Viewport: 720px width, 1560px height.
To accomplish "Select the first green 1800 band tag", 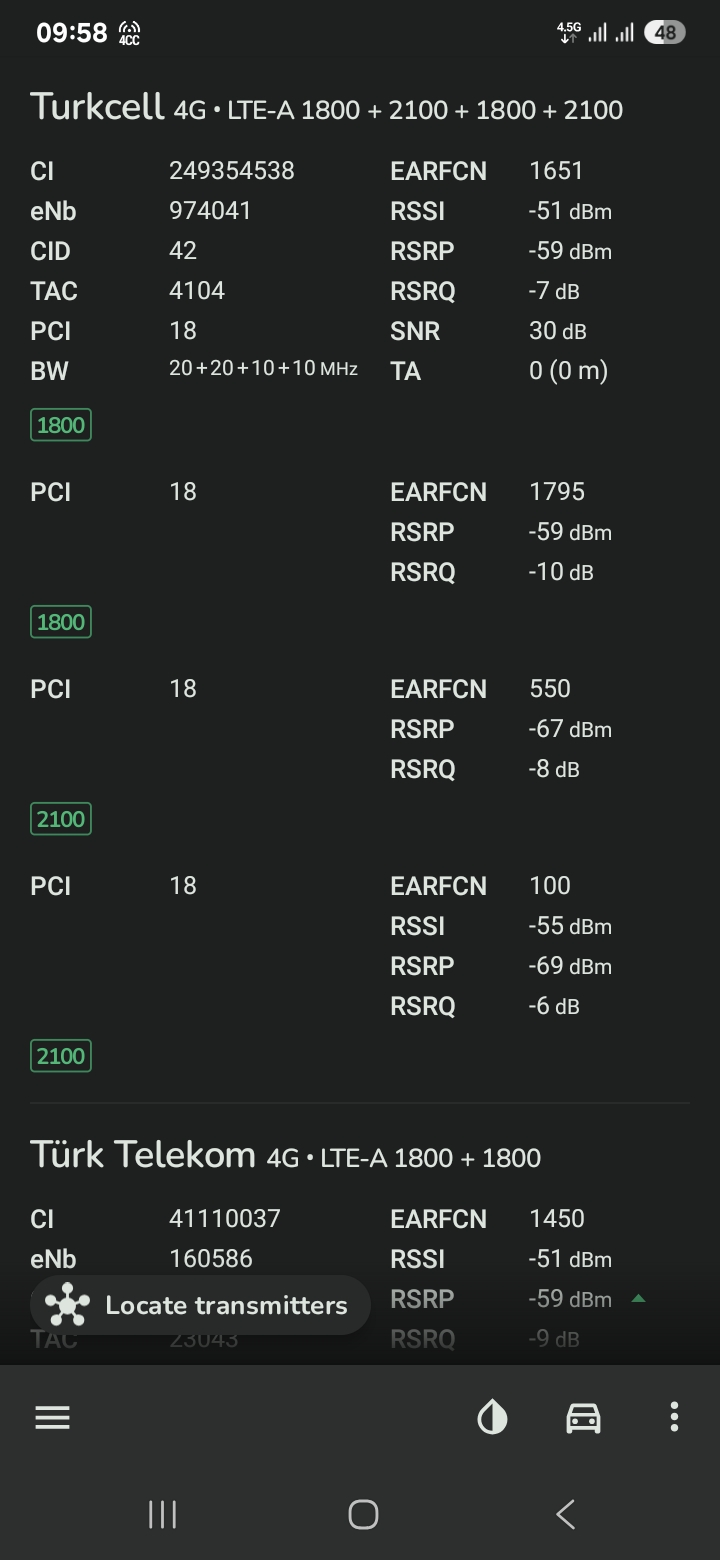I will (61, 425).
